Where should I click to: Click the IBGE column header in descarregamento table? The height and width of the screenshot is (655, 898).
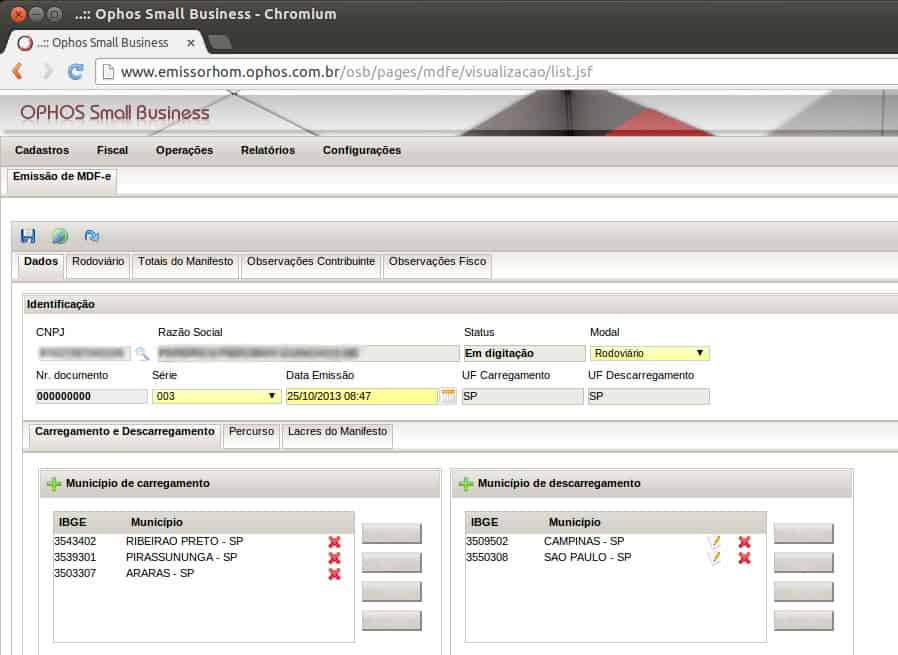(x=485, y=522)
